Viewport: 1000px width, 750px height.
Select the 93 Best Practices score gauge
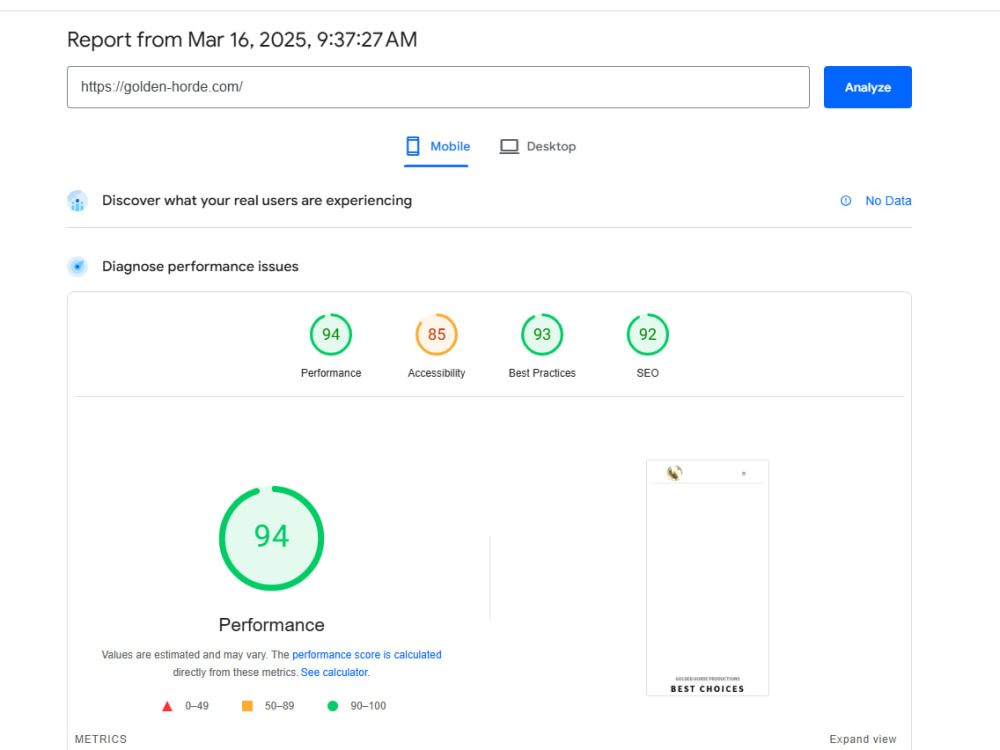(541, 334)
